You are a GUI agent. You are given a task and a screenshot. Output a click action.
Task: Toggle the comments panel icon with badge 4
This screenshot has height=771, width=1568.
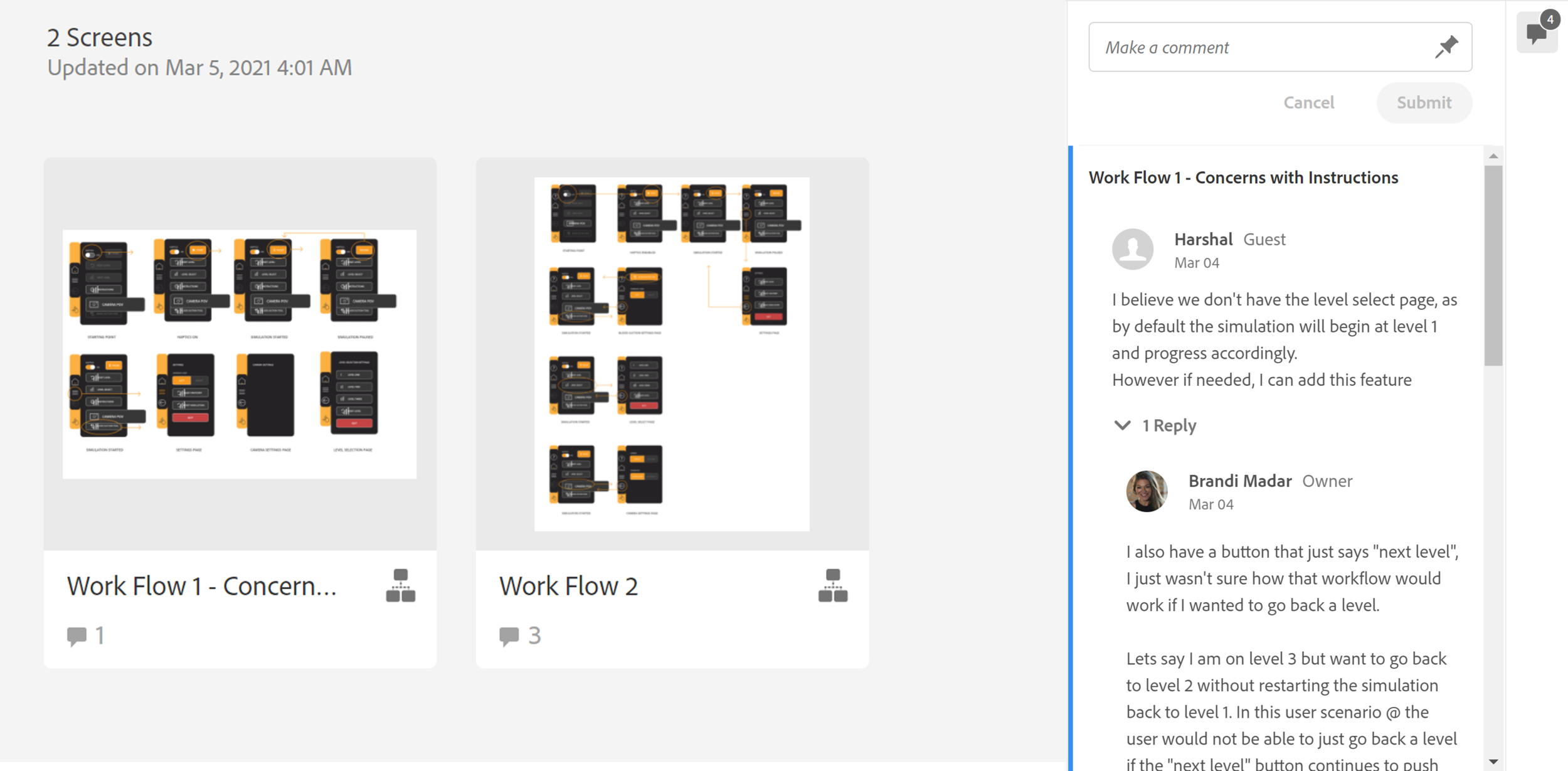[1537, 32]
